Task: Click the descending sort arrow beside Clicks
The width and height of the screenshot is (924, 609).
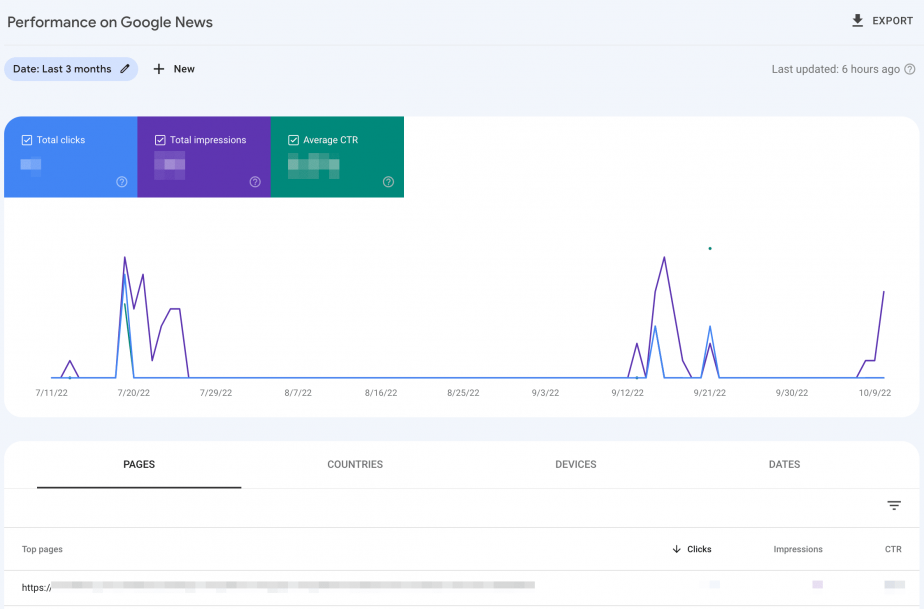Action: (x=676, y=549)
